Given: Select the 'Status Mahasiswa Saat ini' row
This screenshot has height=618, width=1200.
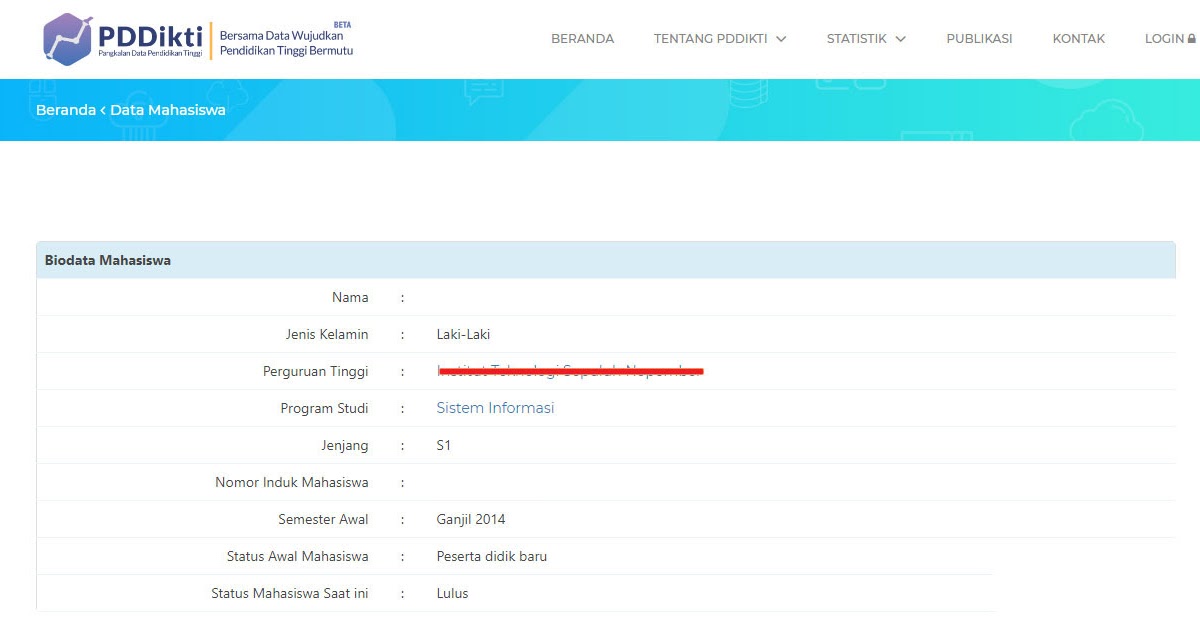Looking at the screenshot, I should point(288,593).
